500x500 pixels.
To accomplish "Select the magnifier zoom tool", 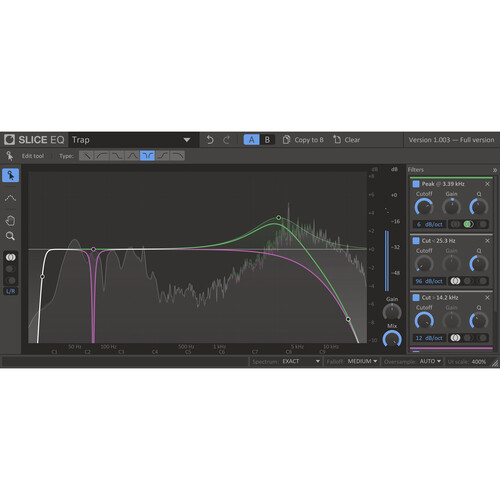I will tap(10, 236).
